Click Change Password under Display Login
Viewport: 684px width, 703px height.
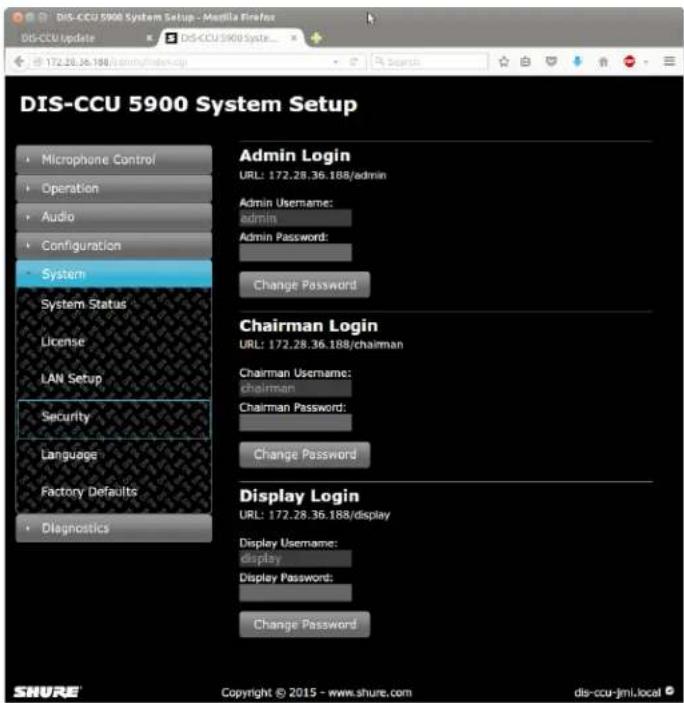305,624
